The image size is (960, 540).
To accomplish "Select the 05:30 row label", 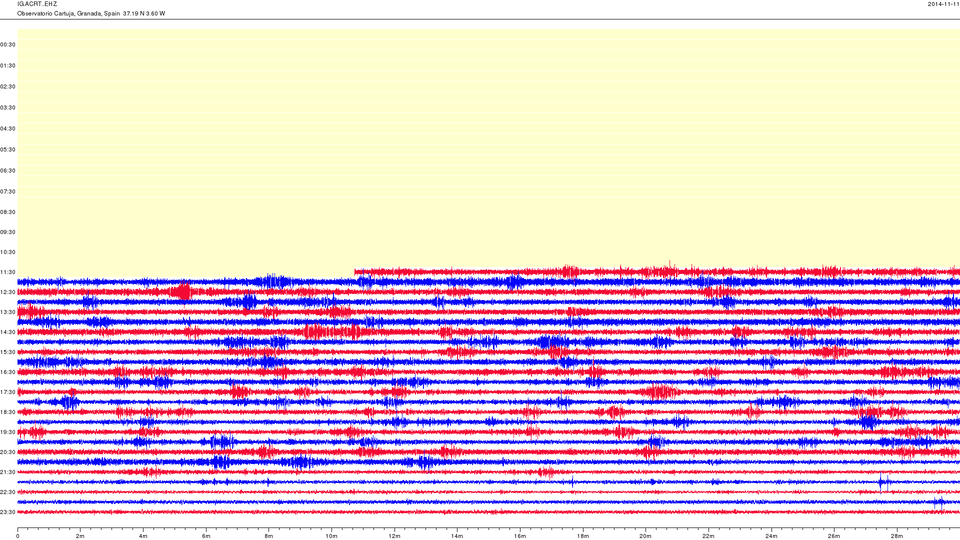I will coord(8,149).
